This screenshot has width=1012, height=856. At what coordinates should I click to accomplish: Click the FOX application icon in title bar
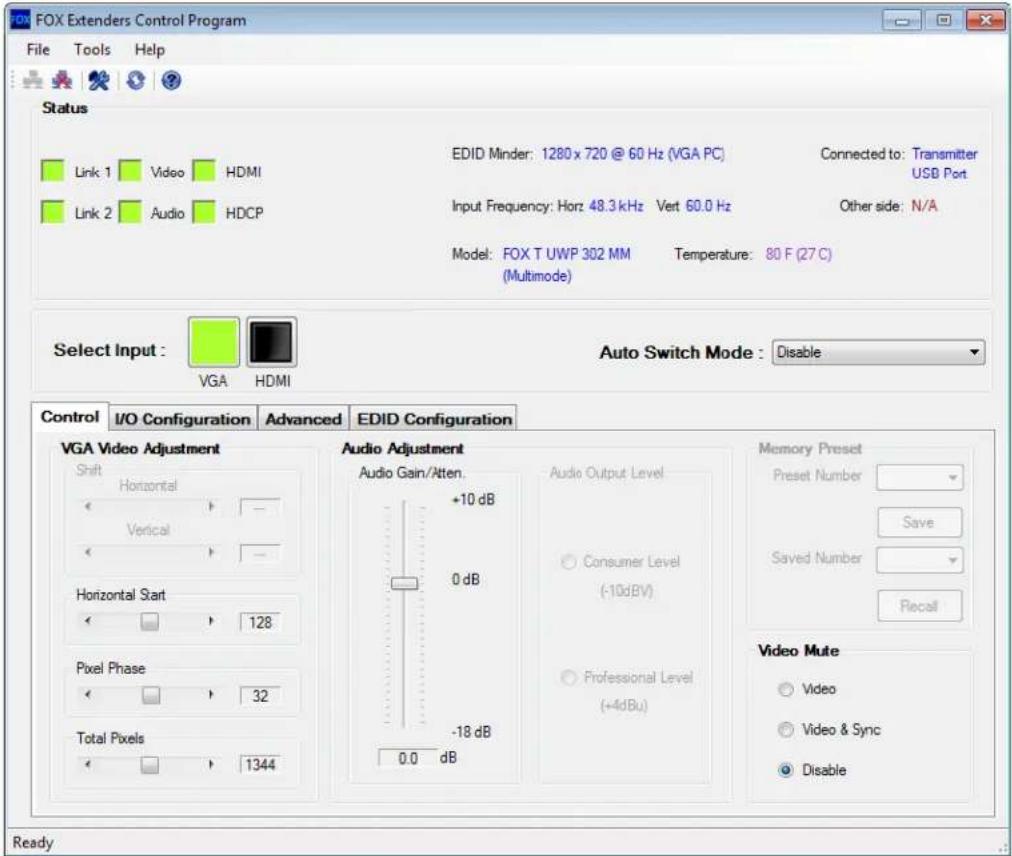20,20
